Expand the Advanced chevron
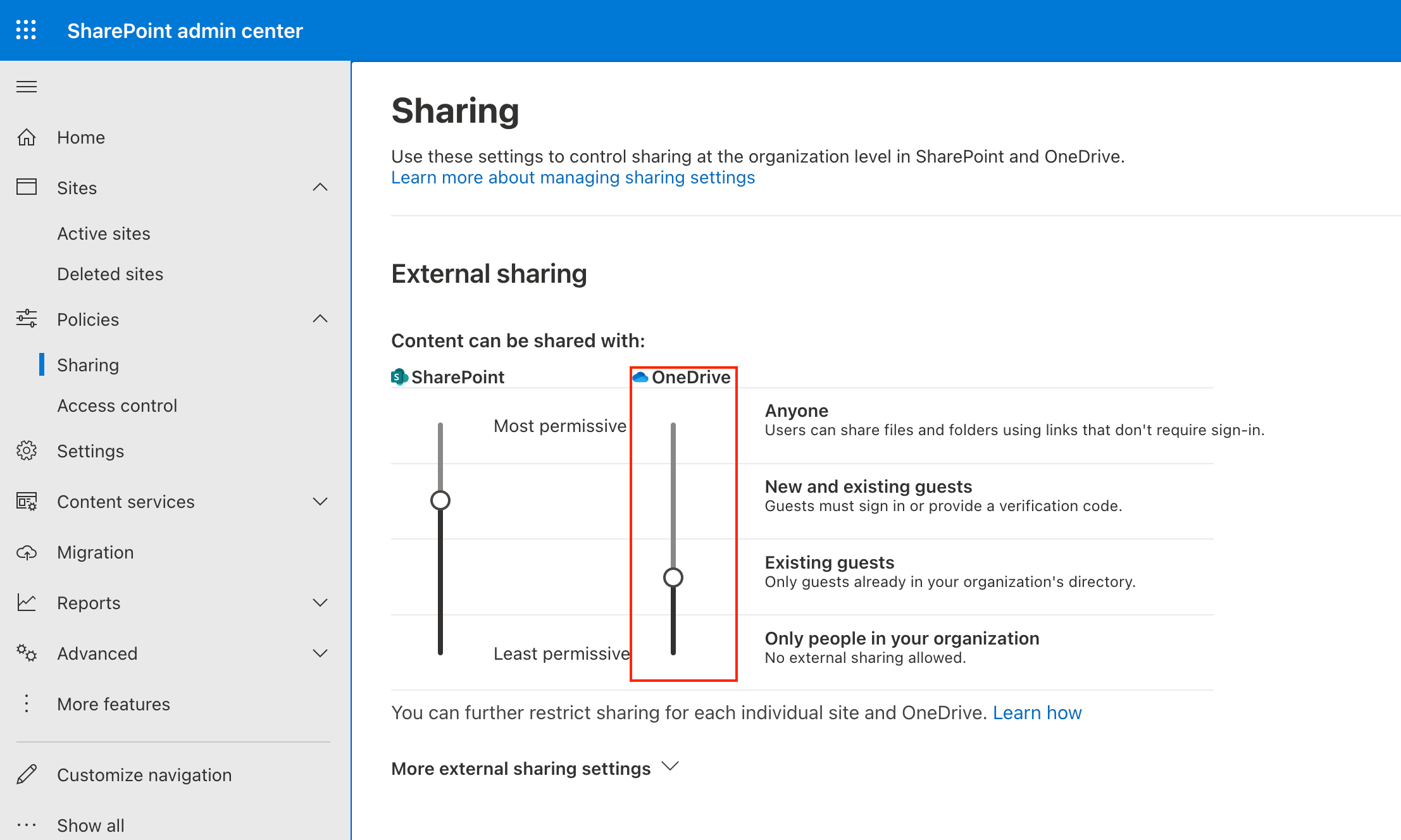The width and height of the screenshot is (1401, 840). pos(320,653)
